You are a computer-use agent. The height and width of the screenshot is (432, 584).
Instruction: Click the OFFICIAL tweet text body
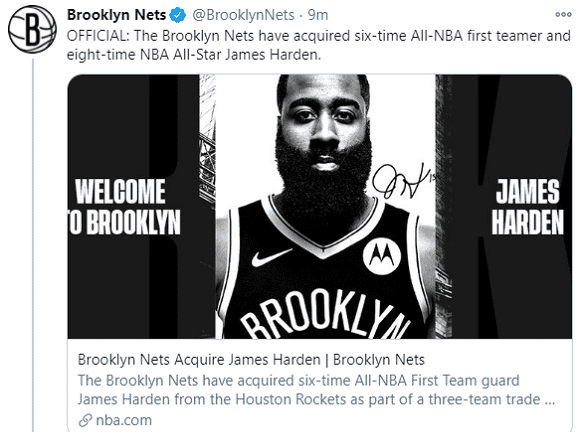click(318, 45)
